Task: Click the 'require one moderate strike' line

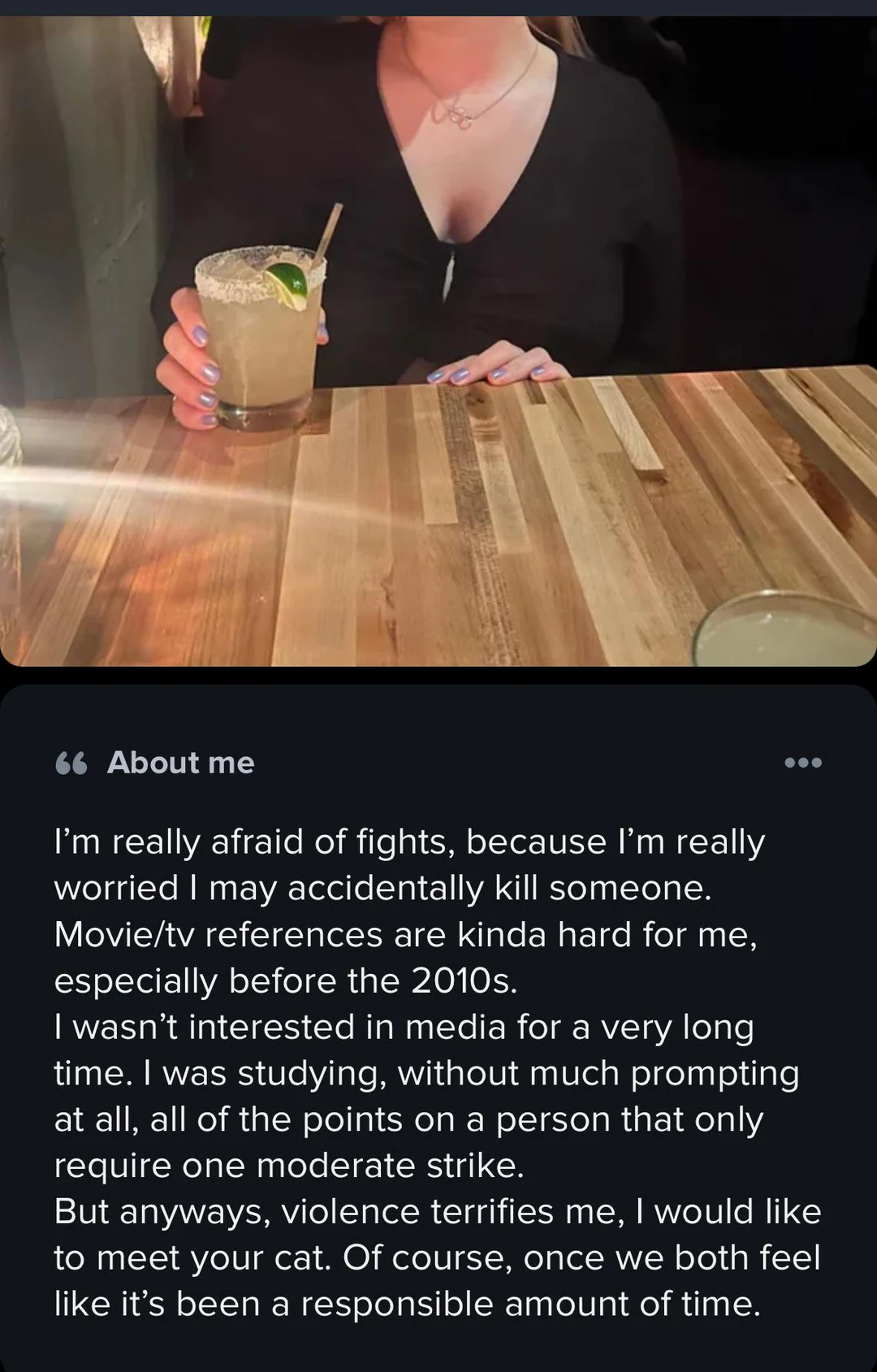Action: click(289, 1165)
